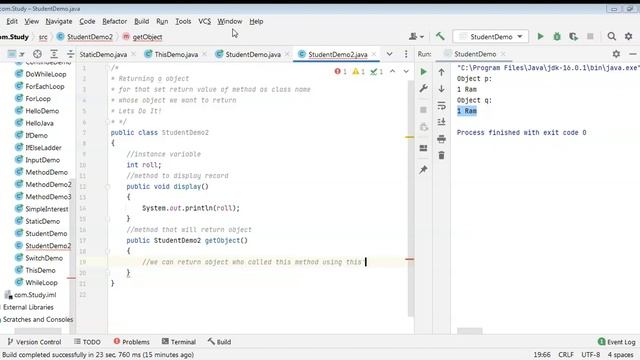Open the VCS menu
The width and height of the screenshot is (640, 360).
(204, 21)
